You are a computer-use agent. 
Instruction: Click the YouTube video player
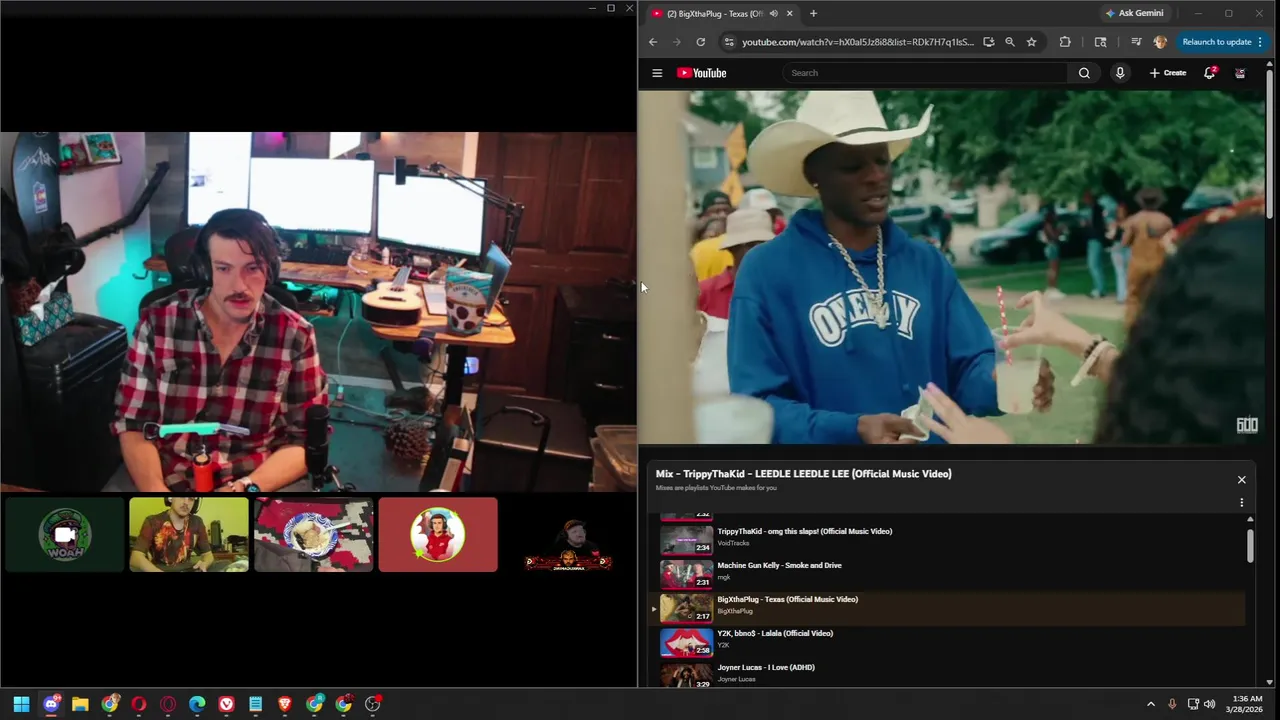[x=951, y=267]
